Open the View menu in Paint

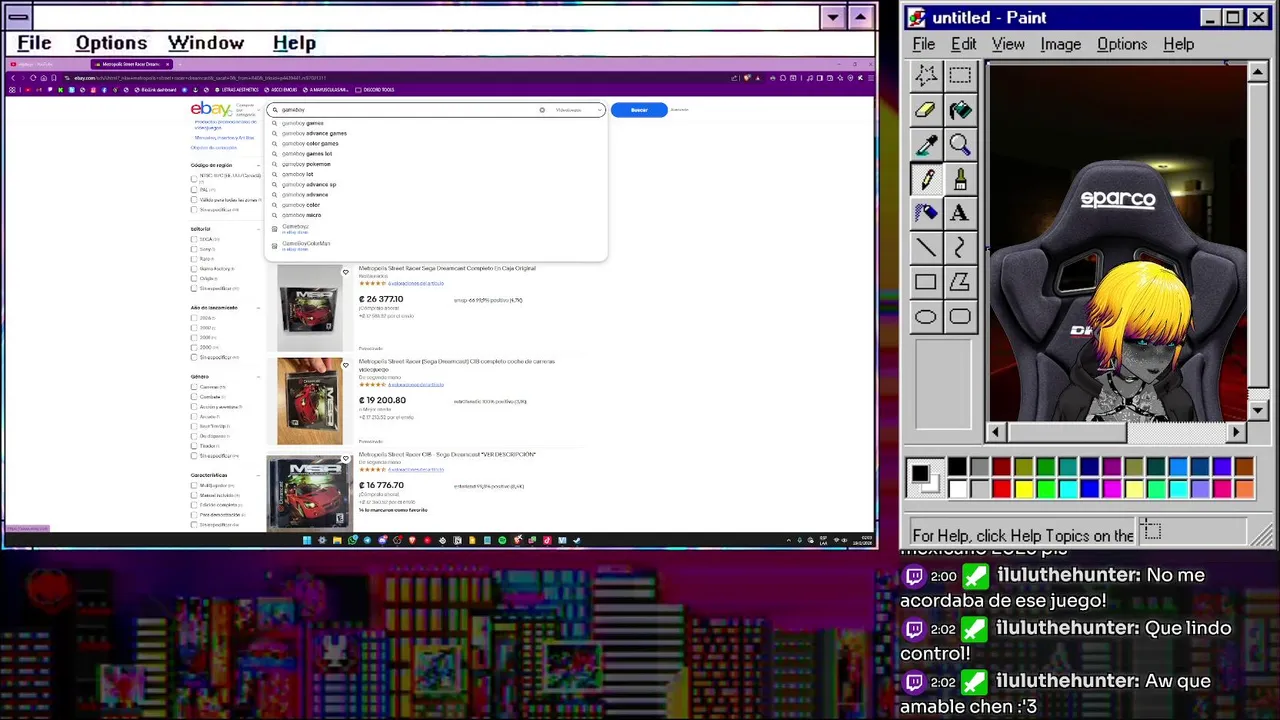1008,44
